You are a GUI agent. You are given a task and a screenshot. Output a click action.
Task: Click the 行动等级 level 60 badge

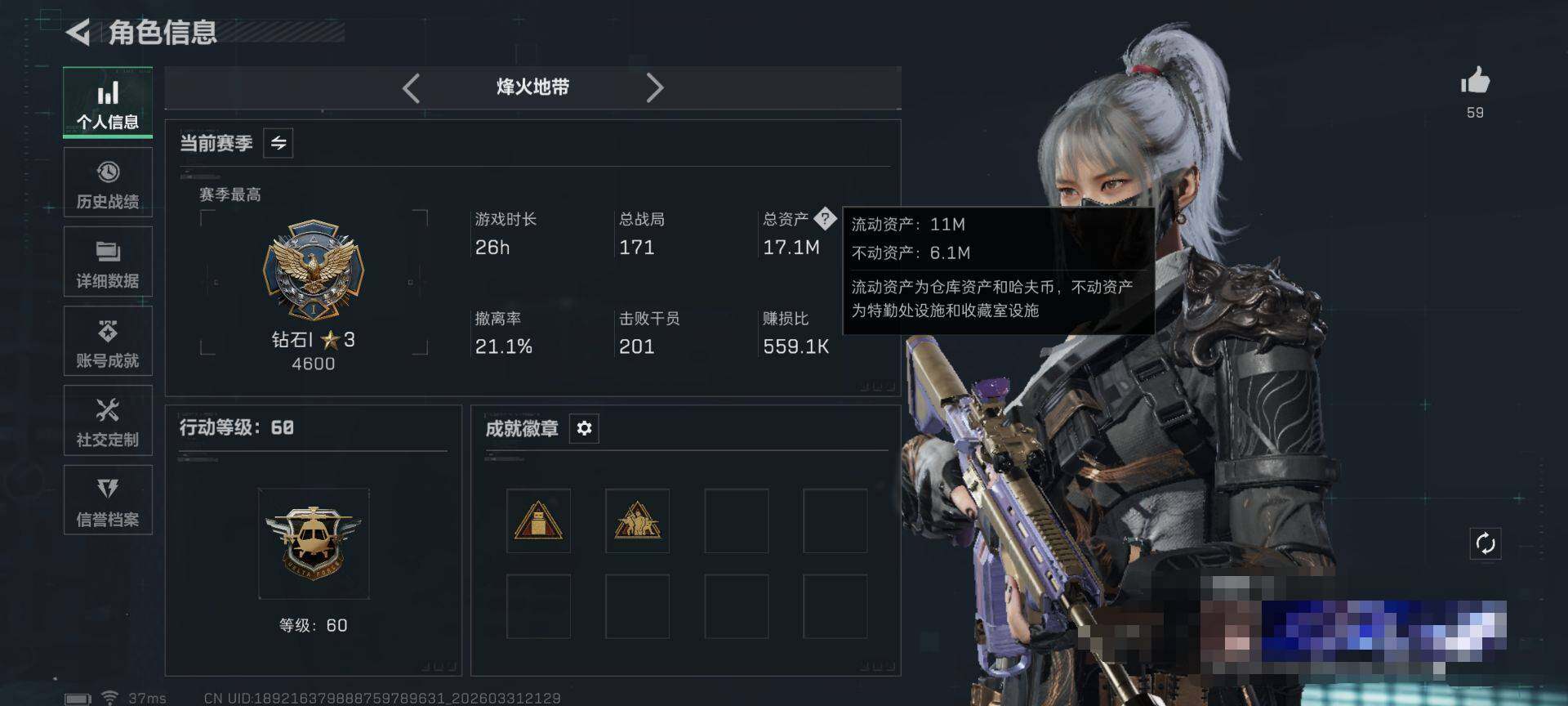coord(314,543)
